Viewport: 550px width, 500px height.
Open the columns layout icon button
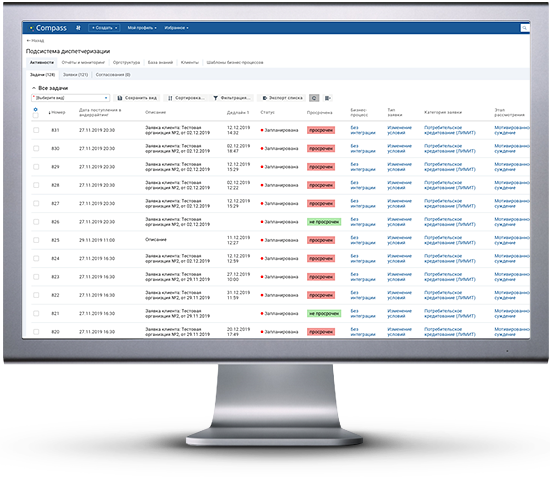pyautogui.click(x=327, y=98)
